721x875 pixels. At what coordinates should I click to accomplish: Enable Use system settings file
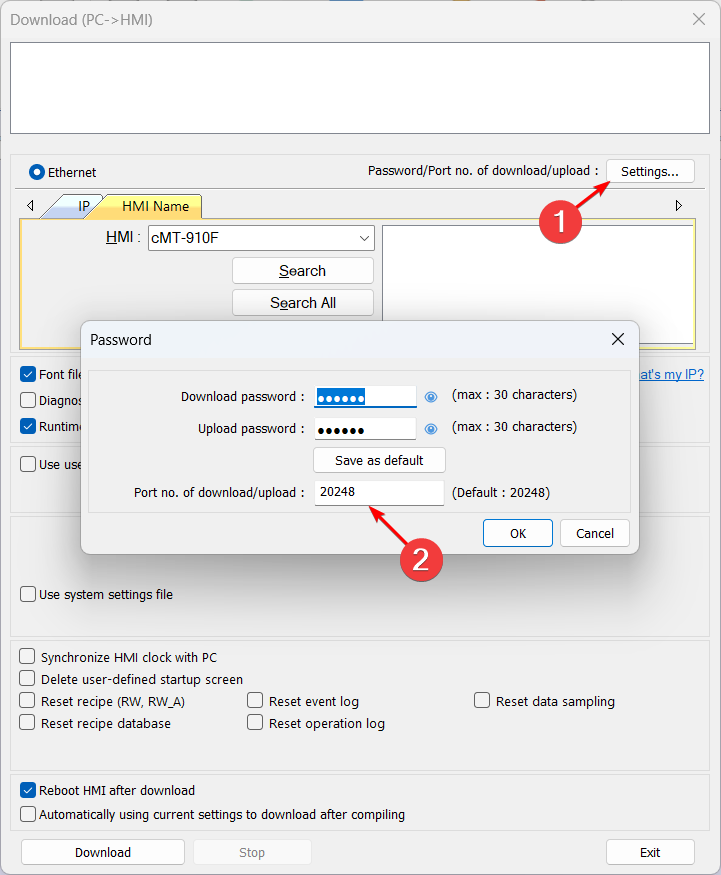[x=28, y=594]
